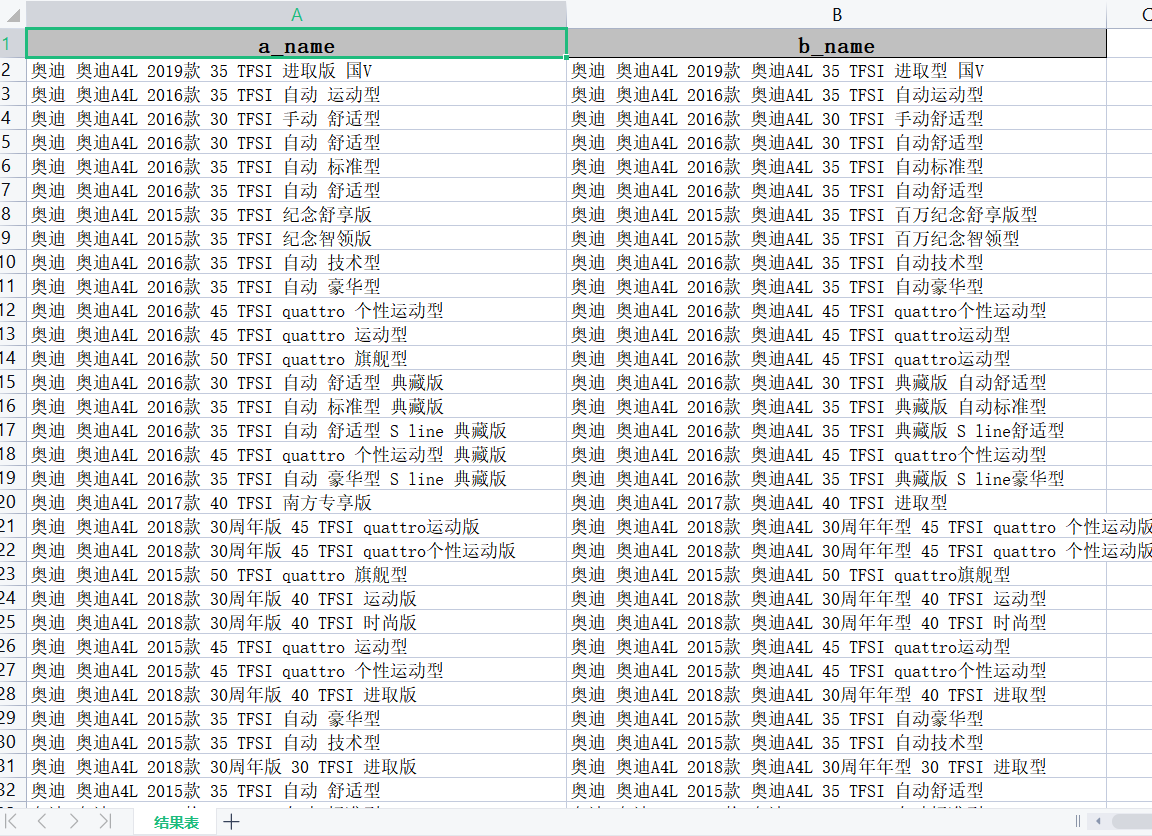Click column B cell '2016款 奥迪A4L 30 TFSI 典藏版 自动舒适型'
This screenshot has height=836, width=1152.
click(x=836, y=382)
